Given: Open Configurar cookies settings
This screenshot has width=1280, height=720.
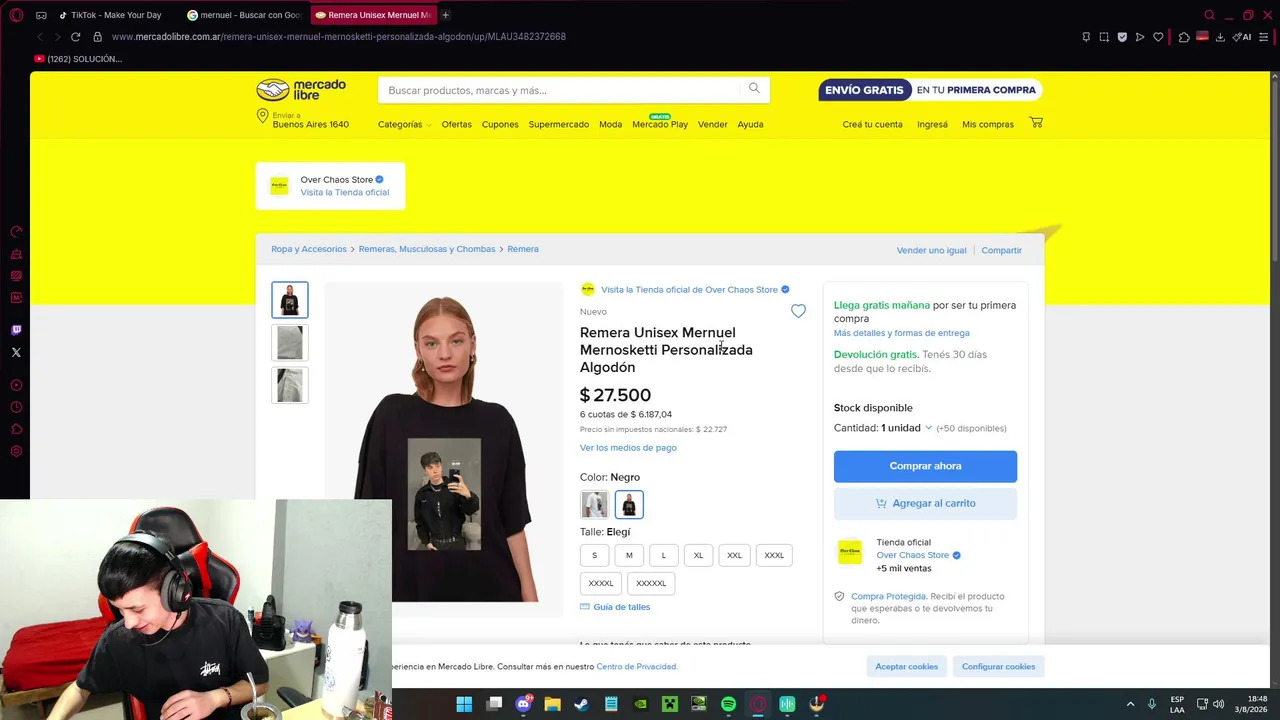Looking at the screenshot, I should point(998,666).
